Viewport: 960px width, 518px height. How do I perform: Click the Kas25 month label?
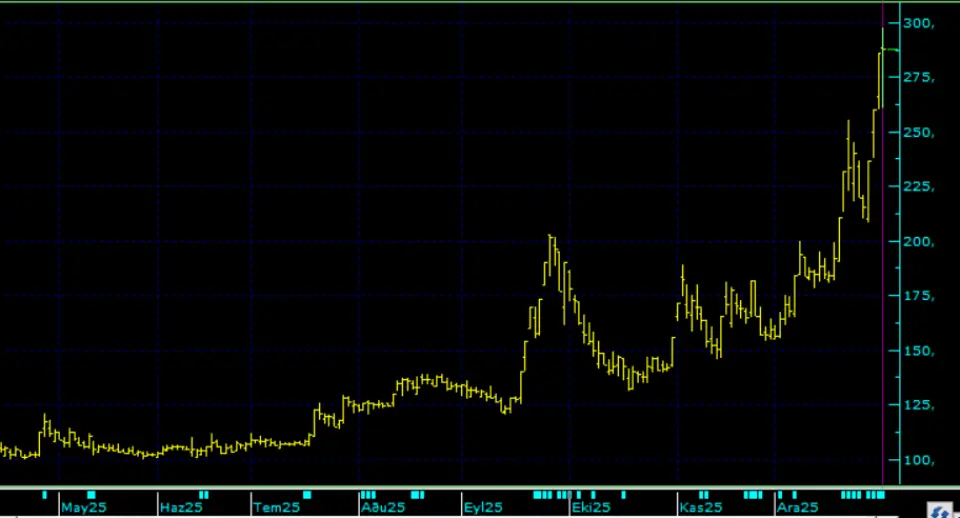pos(700,508)
